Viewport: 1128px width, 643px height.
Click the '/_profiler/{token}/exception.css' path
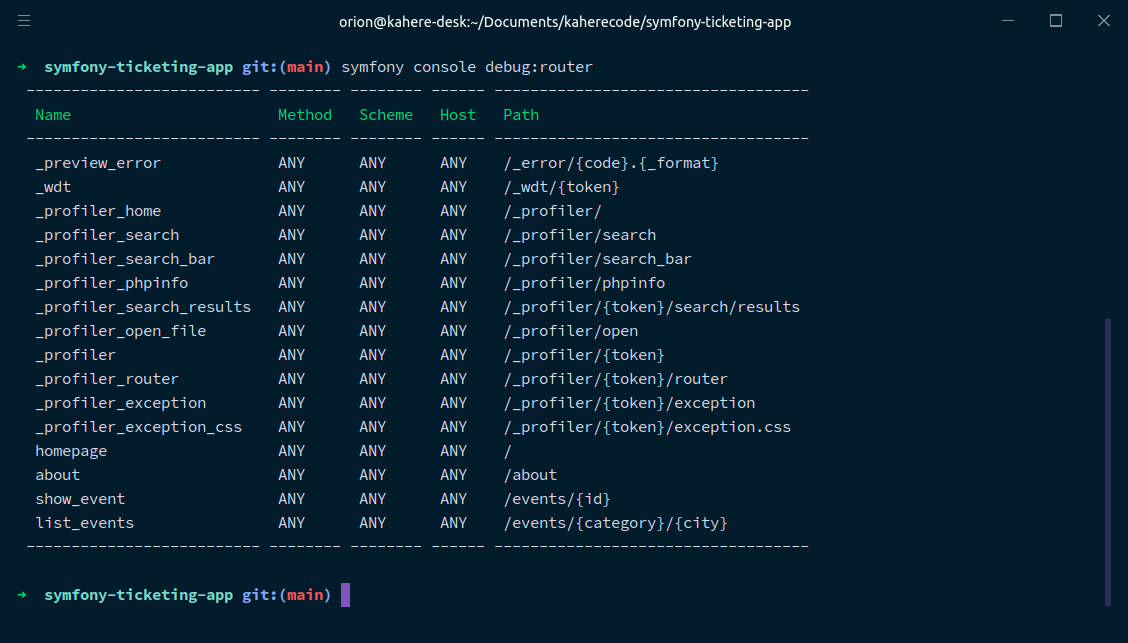pyautogui.click(x=647, y=427)
